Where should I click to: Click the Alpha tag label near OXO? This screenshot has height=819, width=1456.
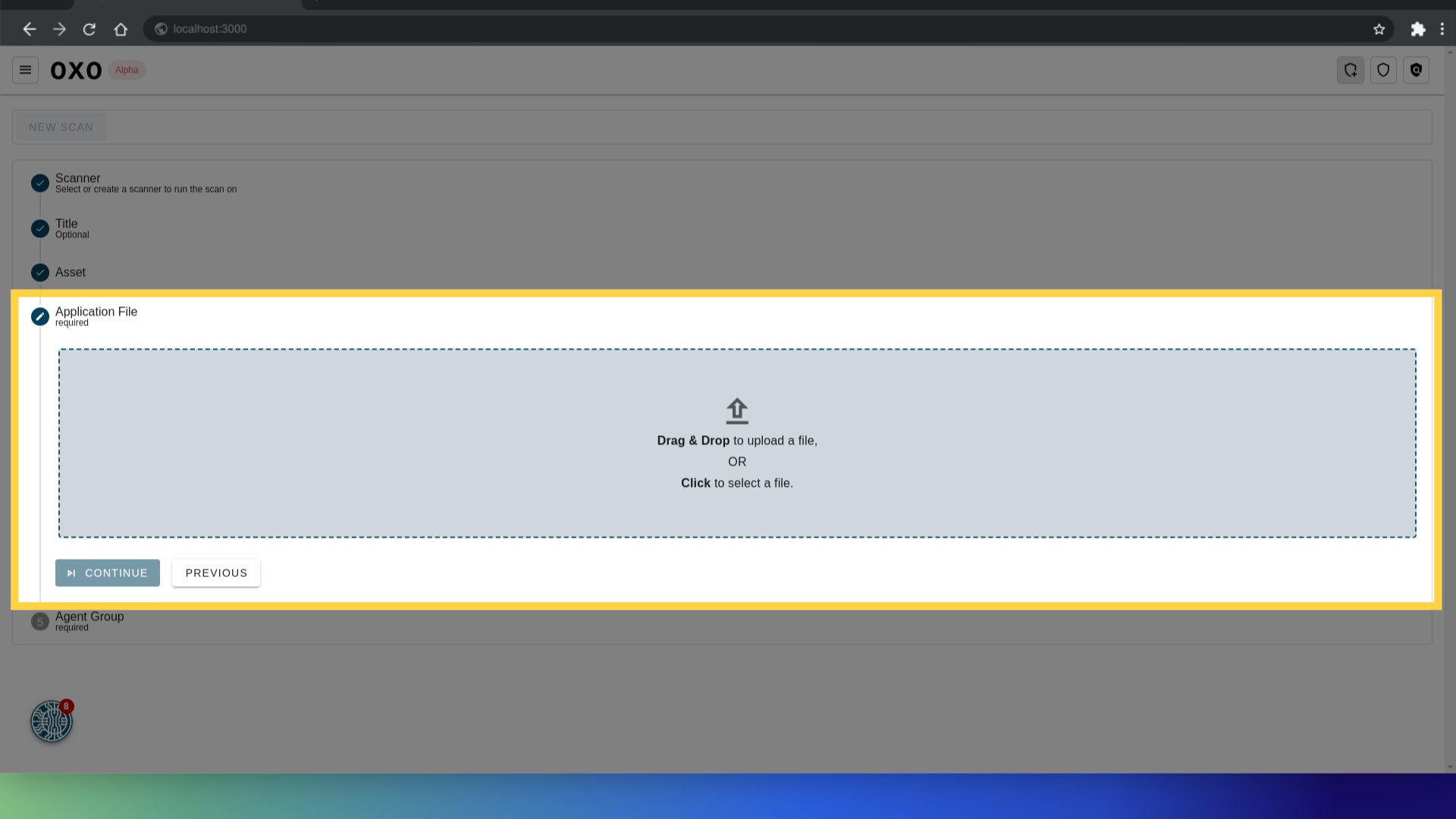(127, 70)
